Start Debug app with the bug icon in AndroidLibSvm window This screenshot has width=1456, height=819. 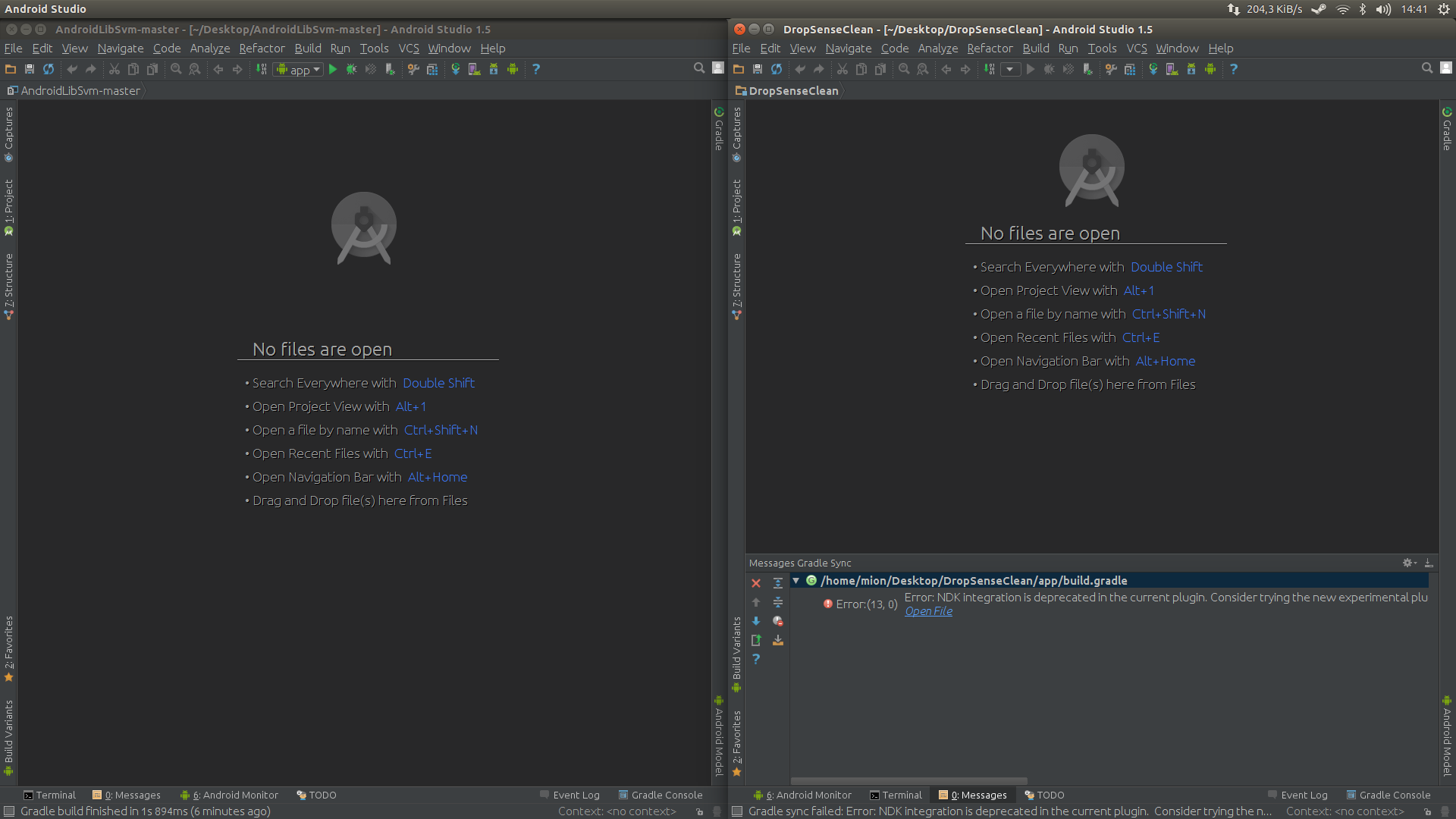pyautogui.click(x=352, y=69)
